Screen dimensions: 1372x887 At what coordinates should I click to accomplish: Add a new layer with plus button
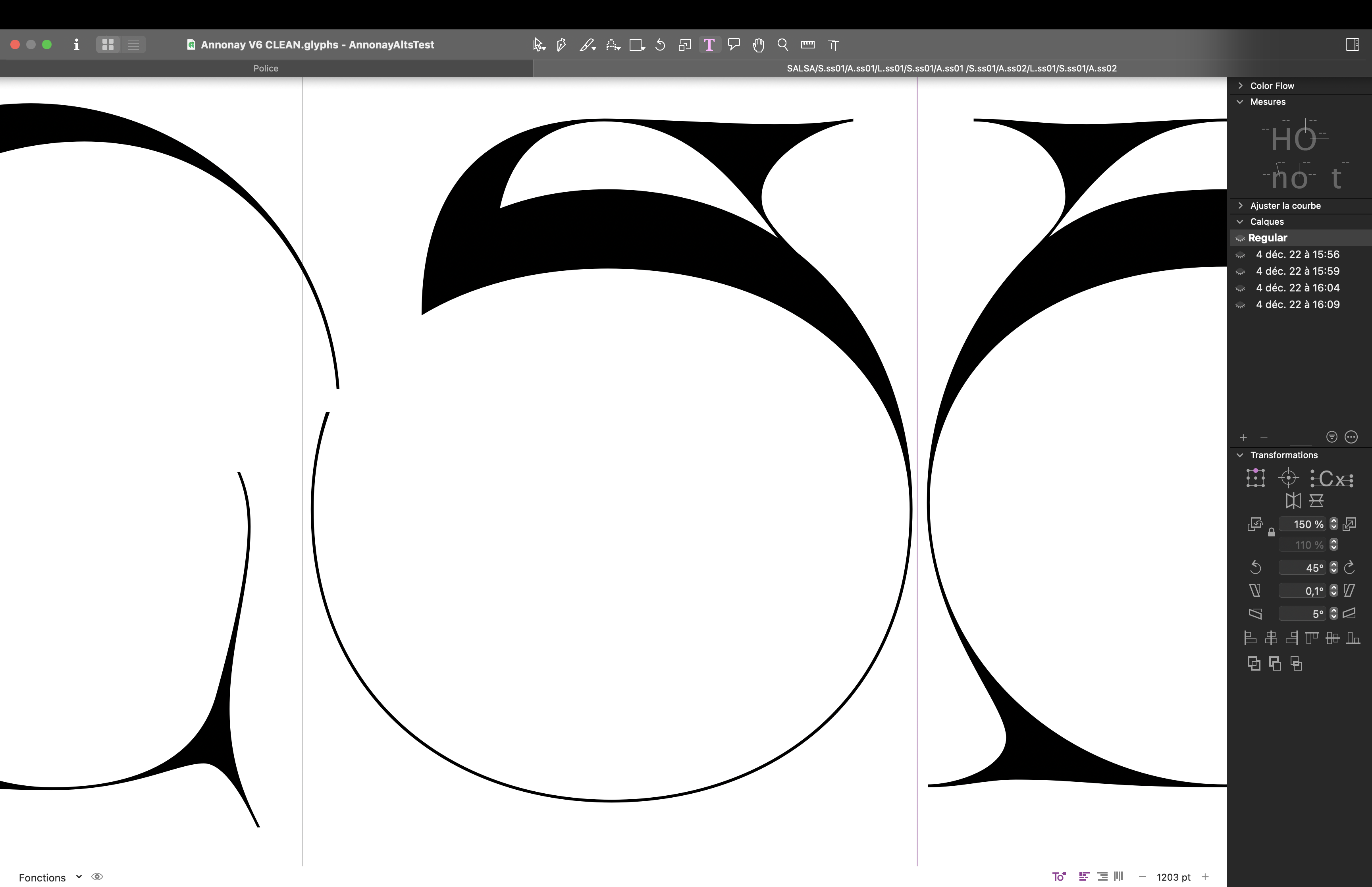tap(1243, 438)
